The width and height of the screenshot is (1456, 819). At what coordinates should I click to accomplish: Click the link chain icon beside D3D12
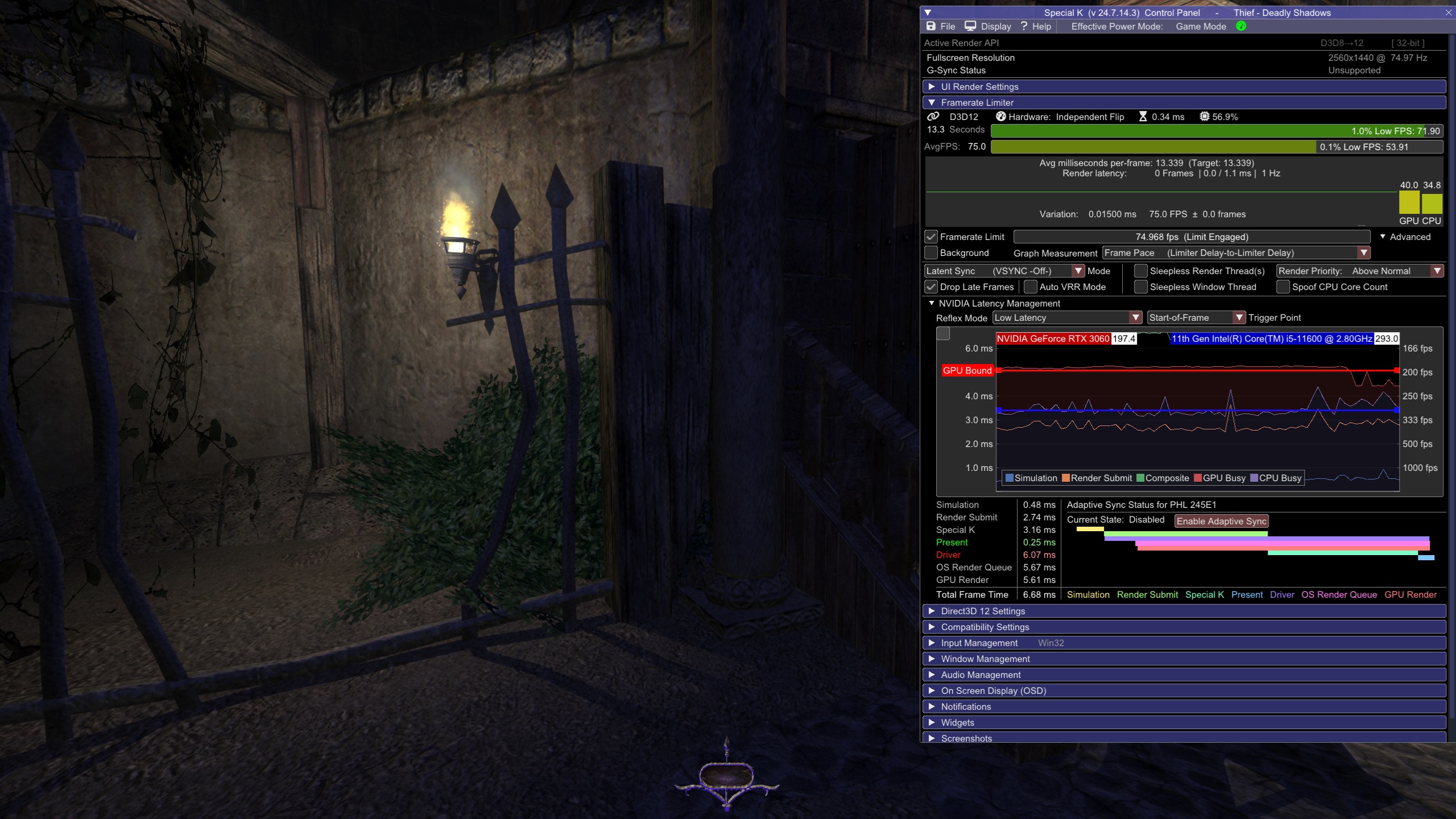[x=933, y=117]
